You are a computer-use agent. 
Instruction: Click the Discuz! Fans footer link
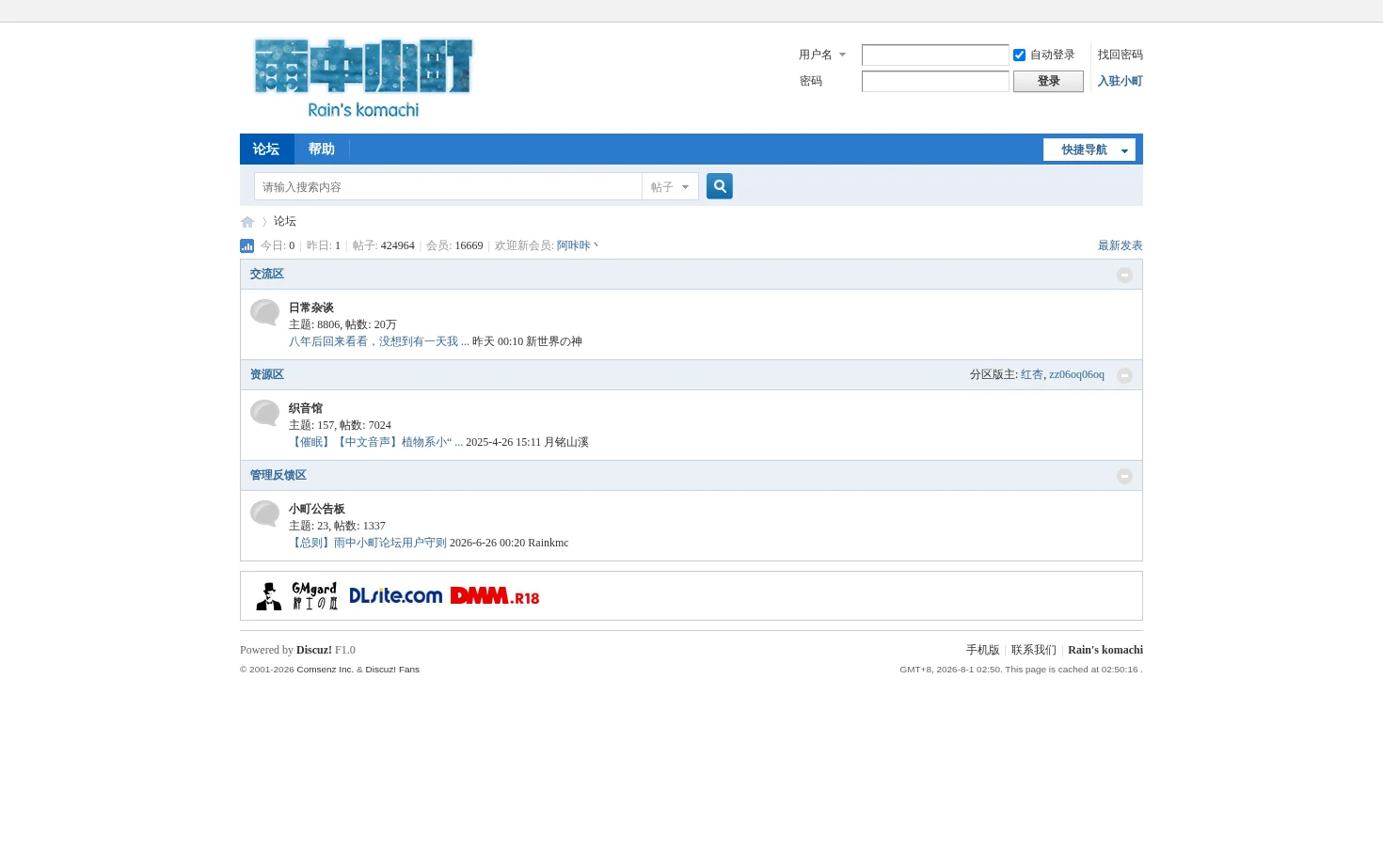click(392, 670)
